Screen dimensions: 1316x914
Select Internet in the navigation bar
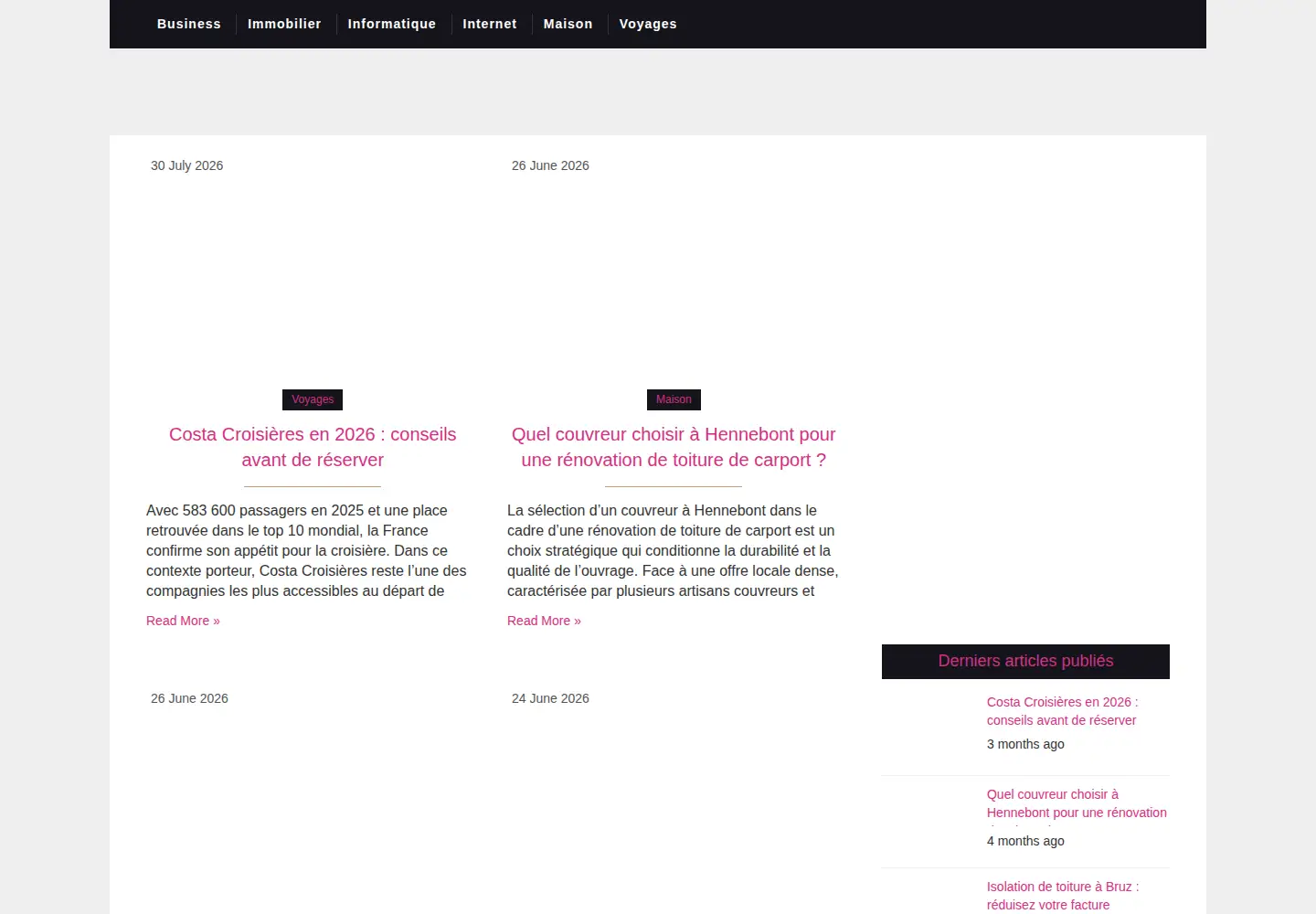pos(490,24)
